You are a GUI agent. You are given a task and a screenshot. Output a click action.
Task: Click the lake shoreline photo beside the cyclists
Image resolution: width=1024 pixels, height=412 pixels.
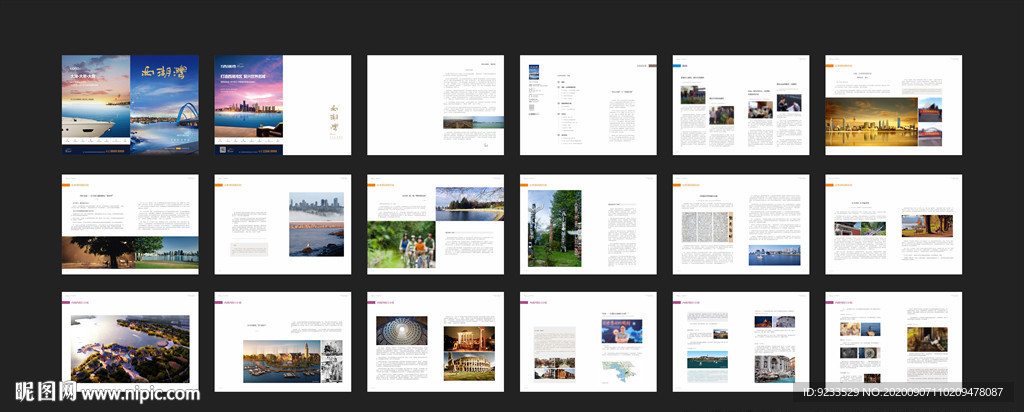tap(469, 204)
